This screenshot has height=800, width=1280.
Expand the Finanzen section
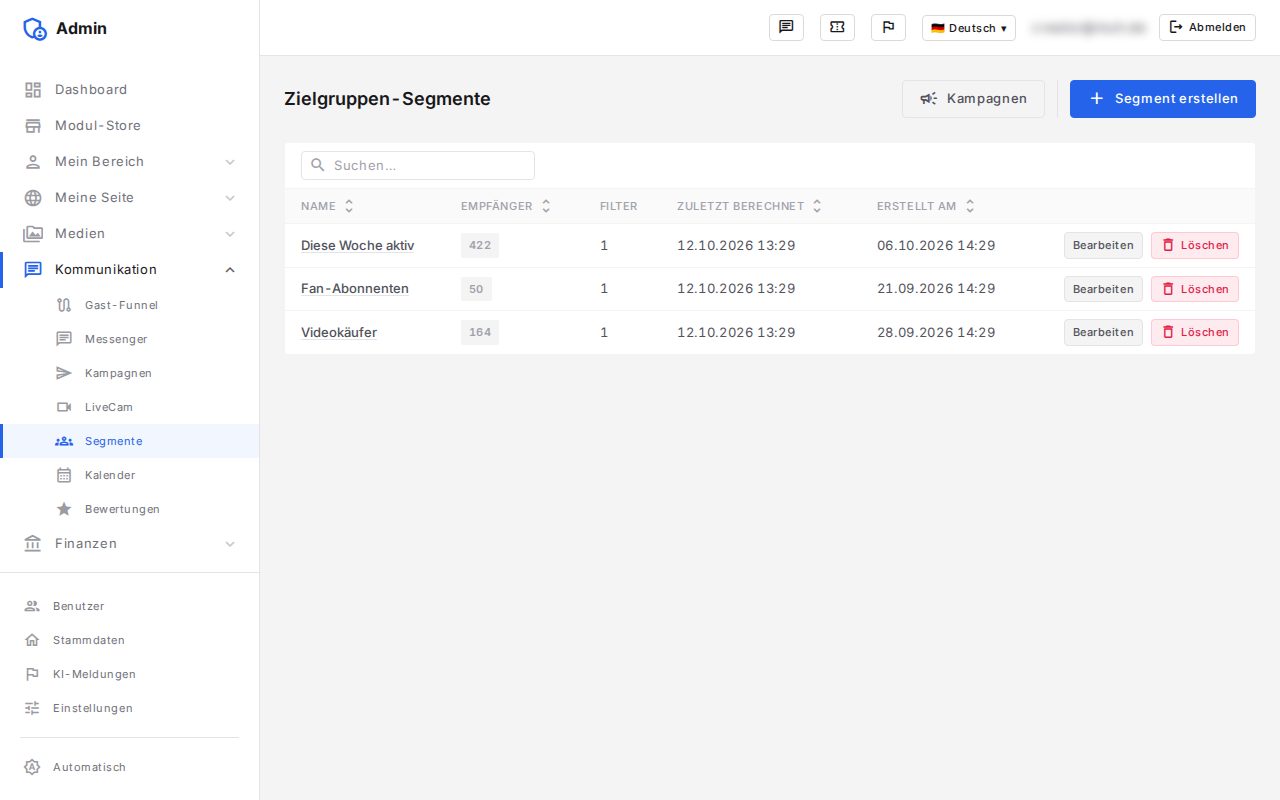pyautogui.click(x=130, y=544)
